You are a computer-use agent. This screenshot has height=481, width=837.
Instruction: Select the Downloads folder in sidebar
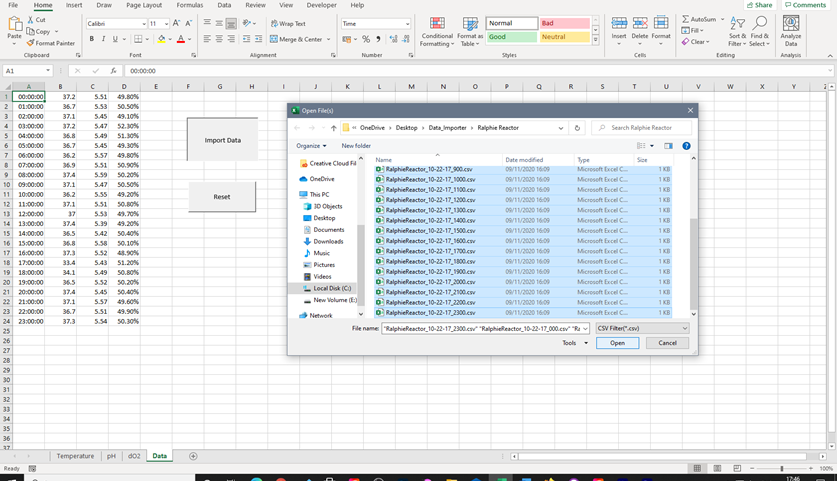(327, 241)
